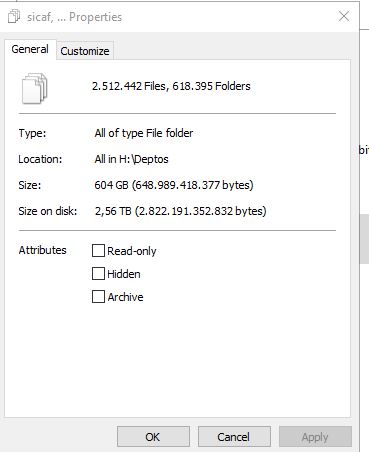Click the "All of type File folder" value
This screenshot has width=369, height=452.
tap(144, 133)
